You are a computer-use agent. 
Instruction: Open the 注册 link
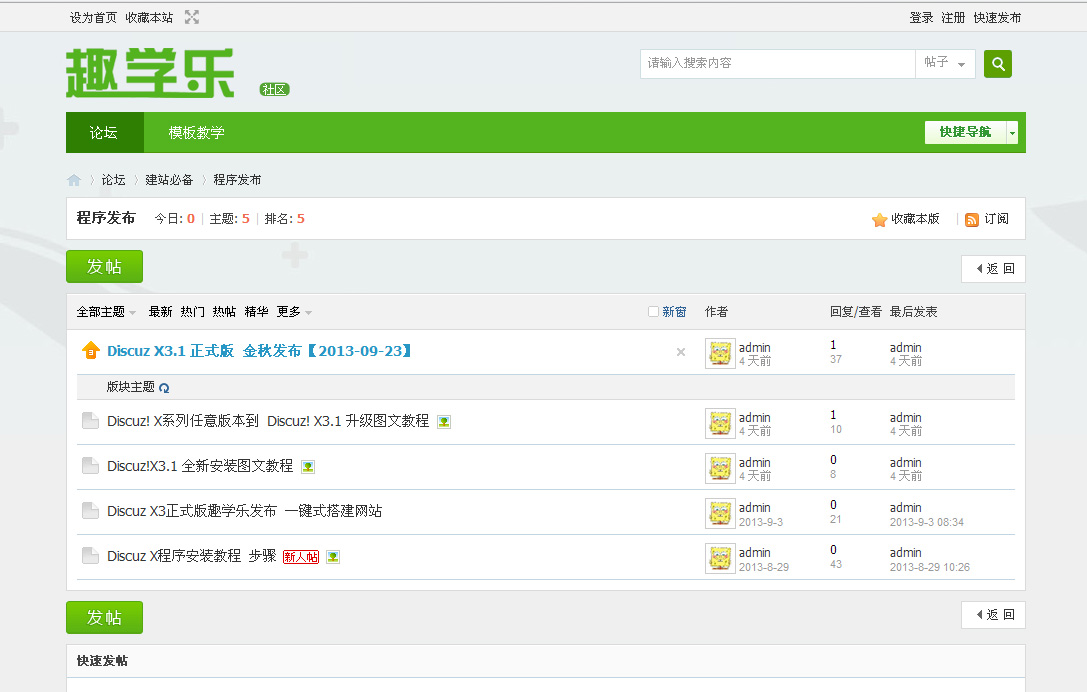coord(953,18)
